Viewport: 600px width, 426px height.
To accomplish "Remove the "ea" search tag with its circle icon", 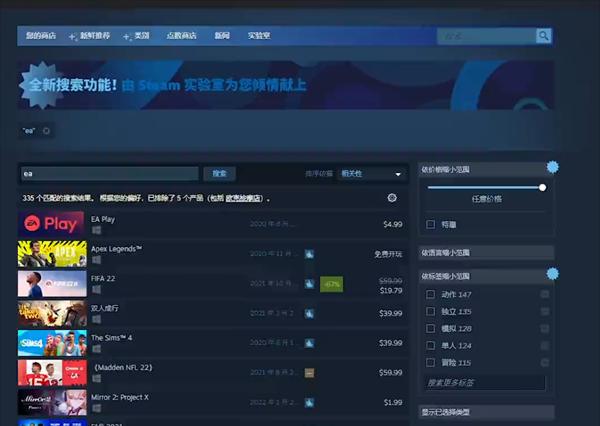I will tap(46, 131).
